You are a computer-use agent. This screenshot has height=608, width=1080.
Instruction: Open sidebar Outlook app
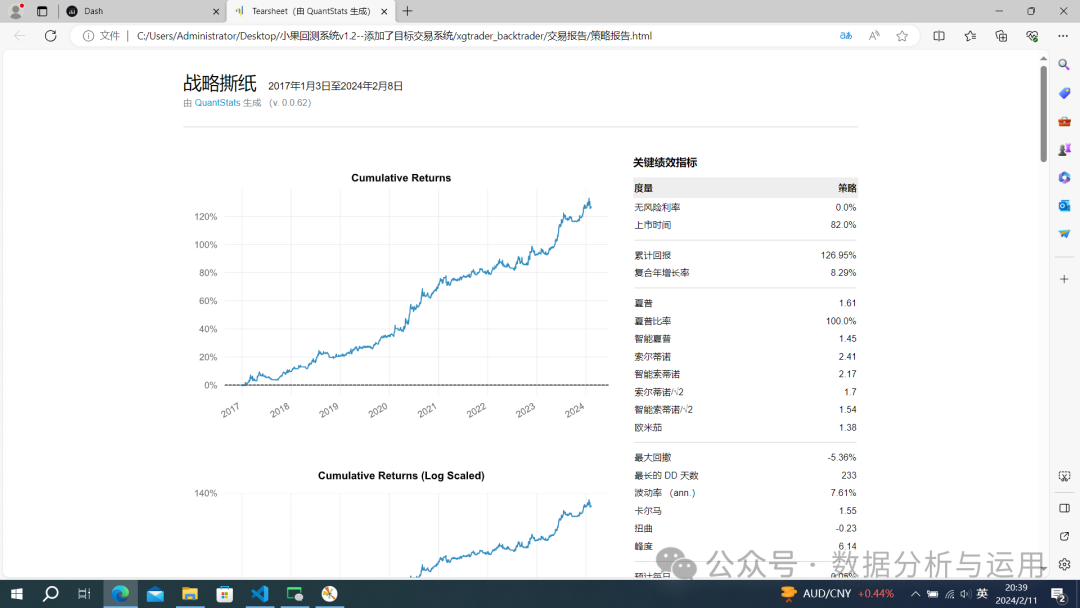point(1064,206)
